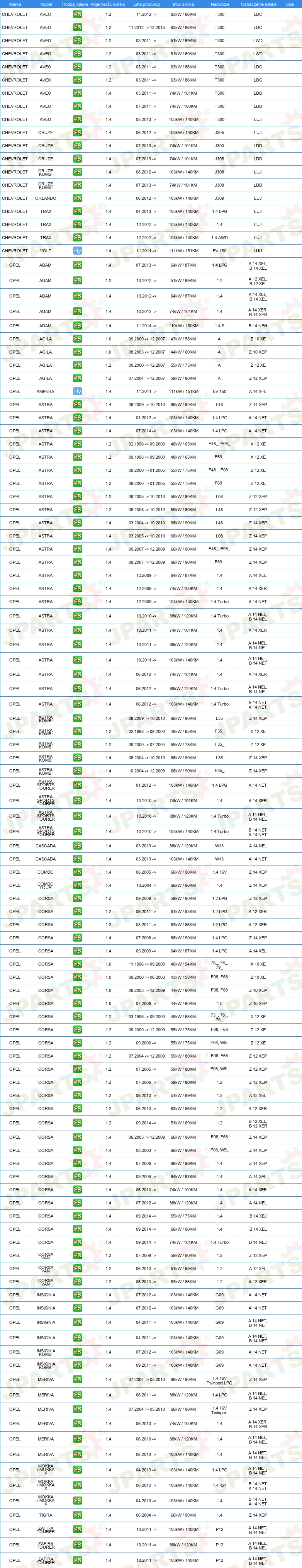Click petrol pump icon in Opel Tigra row
This screenshot has height=1568, width=302.
point(77,1515)
